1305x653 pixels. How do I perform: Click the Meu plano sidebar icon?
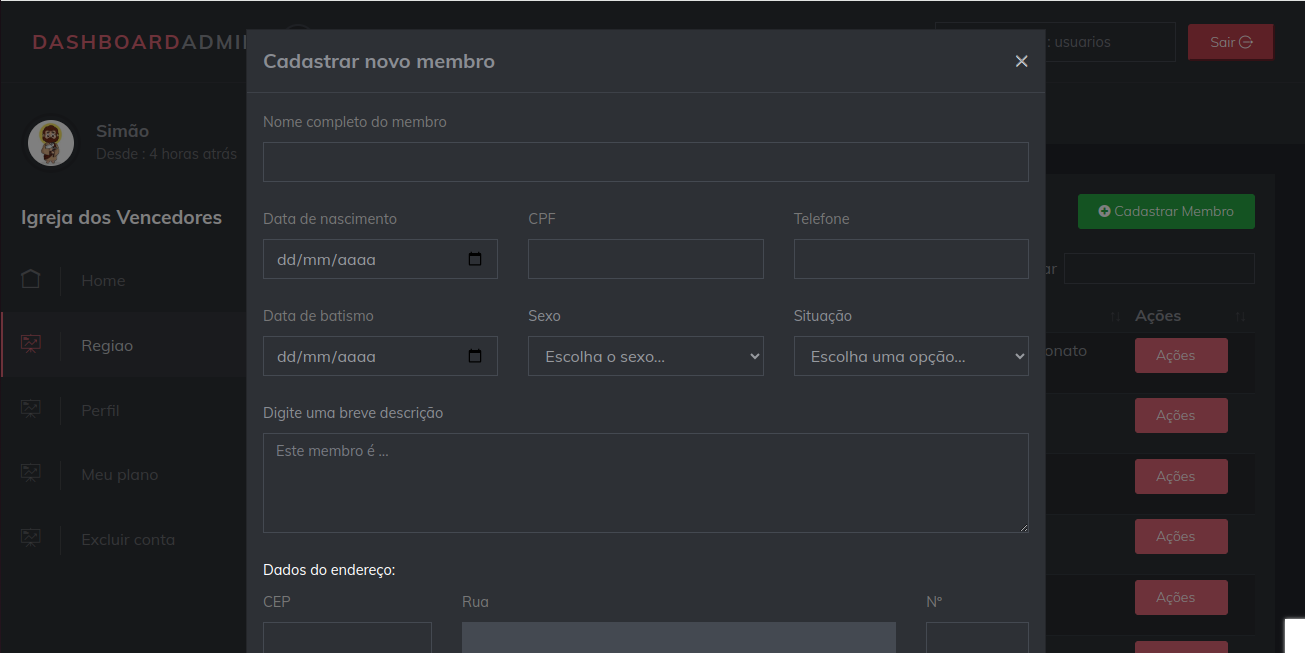coord(31,474)
